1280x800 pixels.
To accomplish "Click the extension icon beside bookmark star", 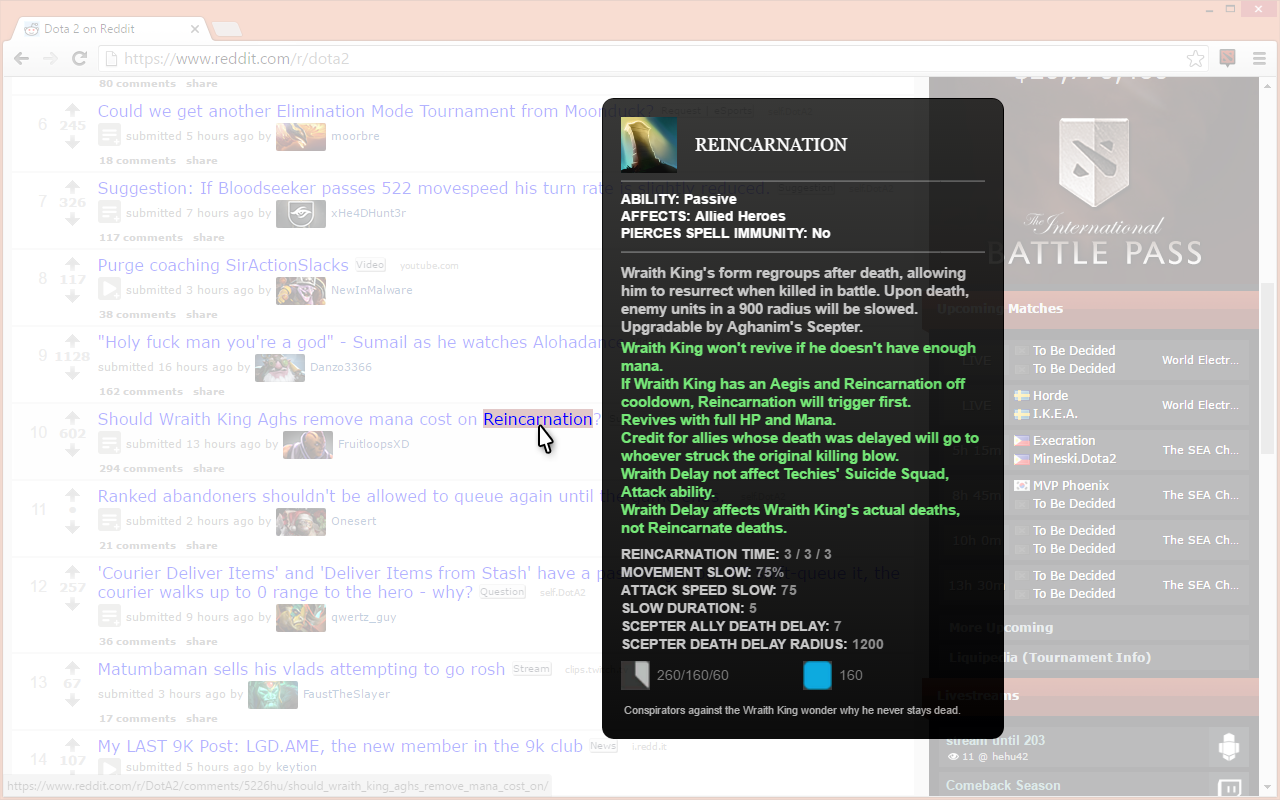I will (1227, 59).
